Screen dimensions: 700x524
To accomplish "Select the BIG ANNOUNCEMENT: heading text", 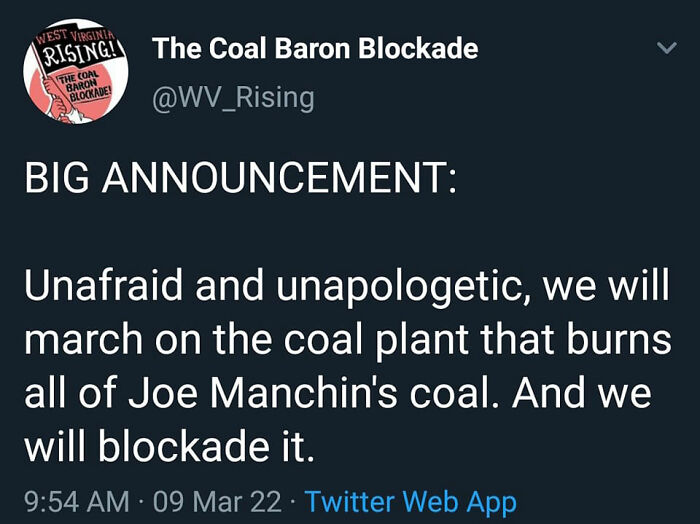I will (x=238, y=178).
